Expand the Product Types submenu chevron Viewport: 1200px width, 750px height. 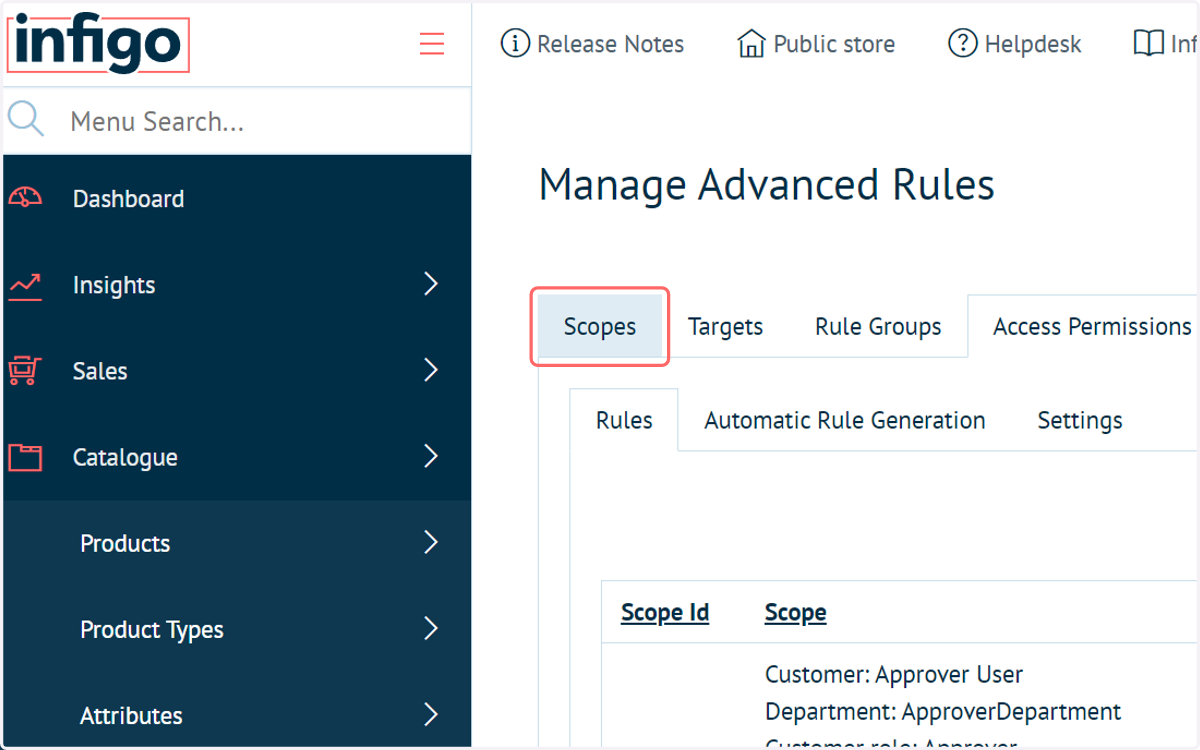pos(431,628)
